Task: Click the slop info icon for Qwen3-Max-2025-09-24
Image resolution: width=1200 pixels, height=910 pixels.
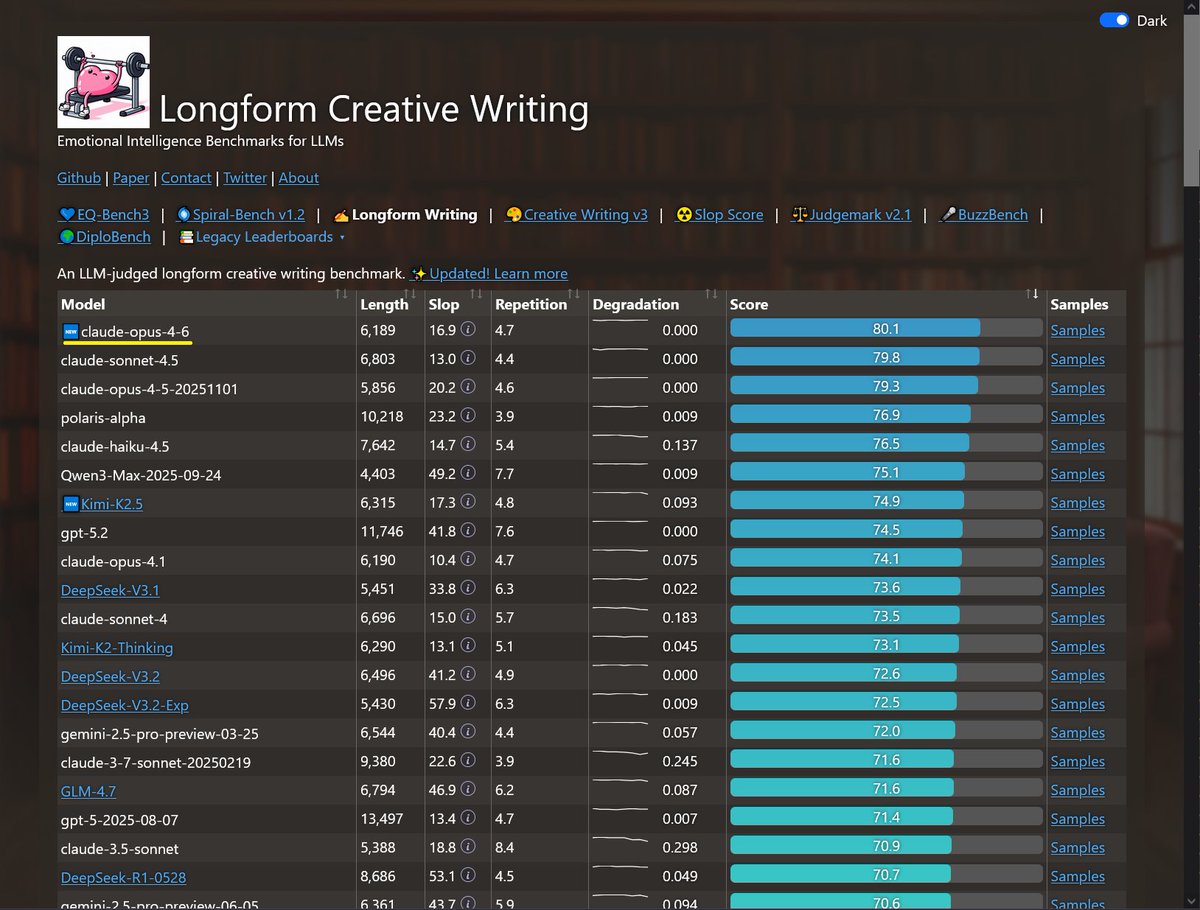Action: click(x=468, y=474)
